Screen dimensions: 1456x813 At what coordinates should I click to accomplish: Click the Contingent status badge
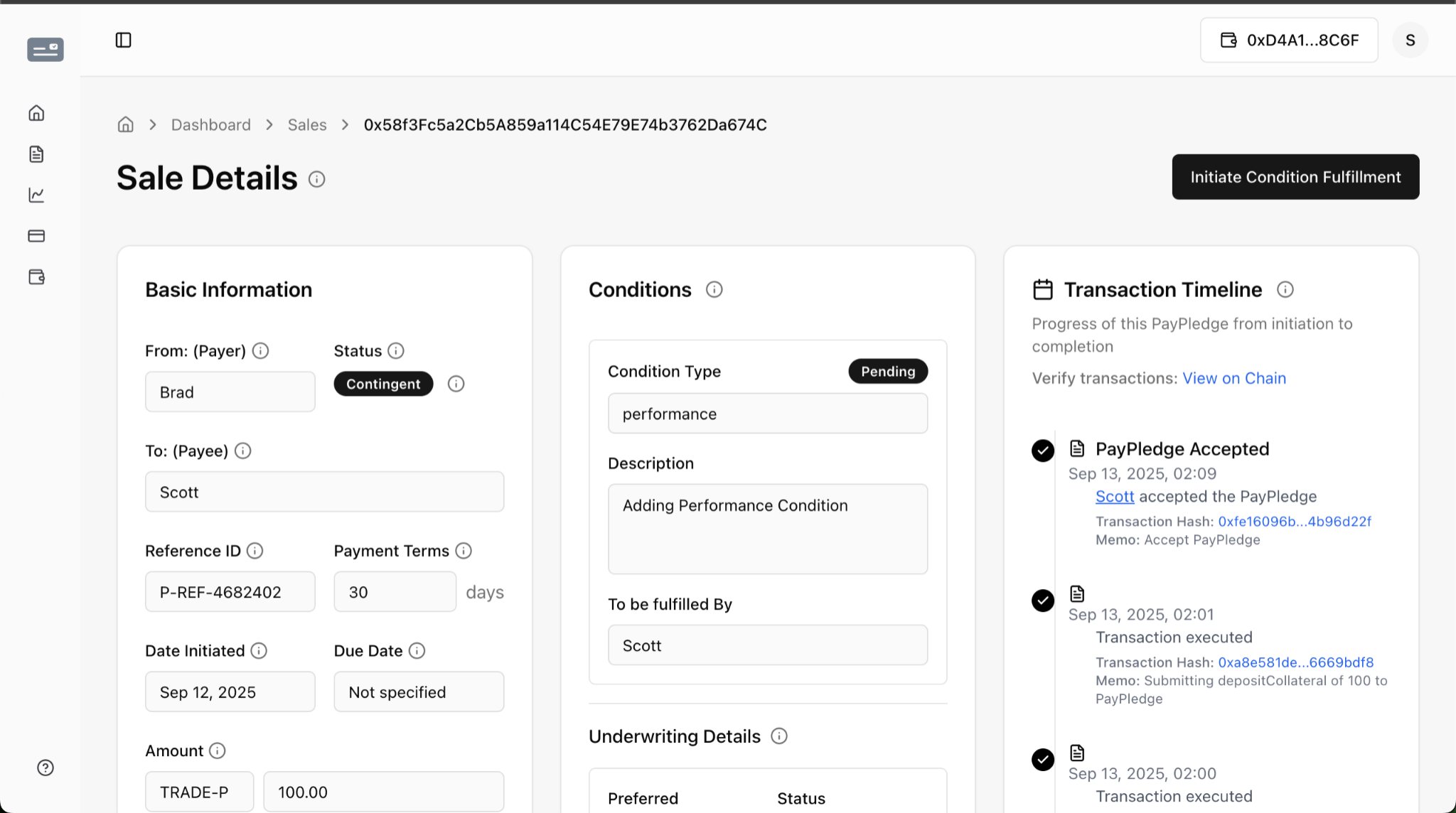coord(383,384)
